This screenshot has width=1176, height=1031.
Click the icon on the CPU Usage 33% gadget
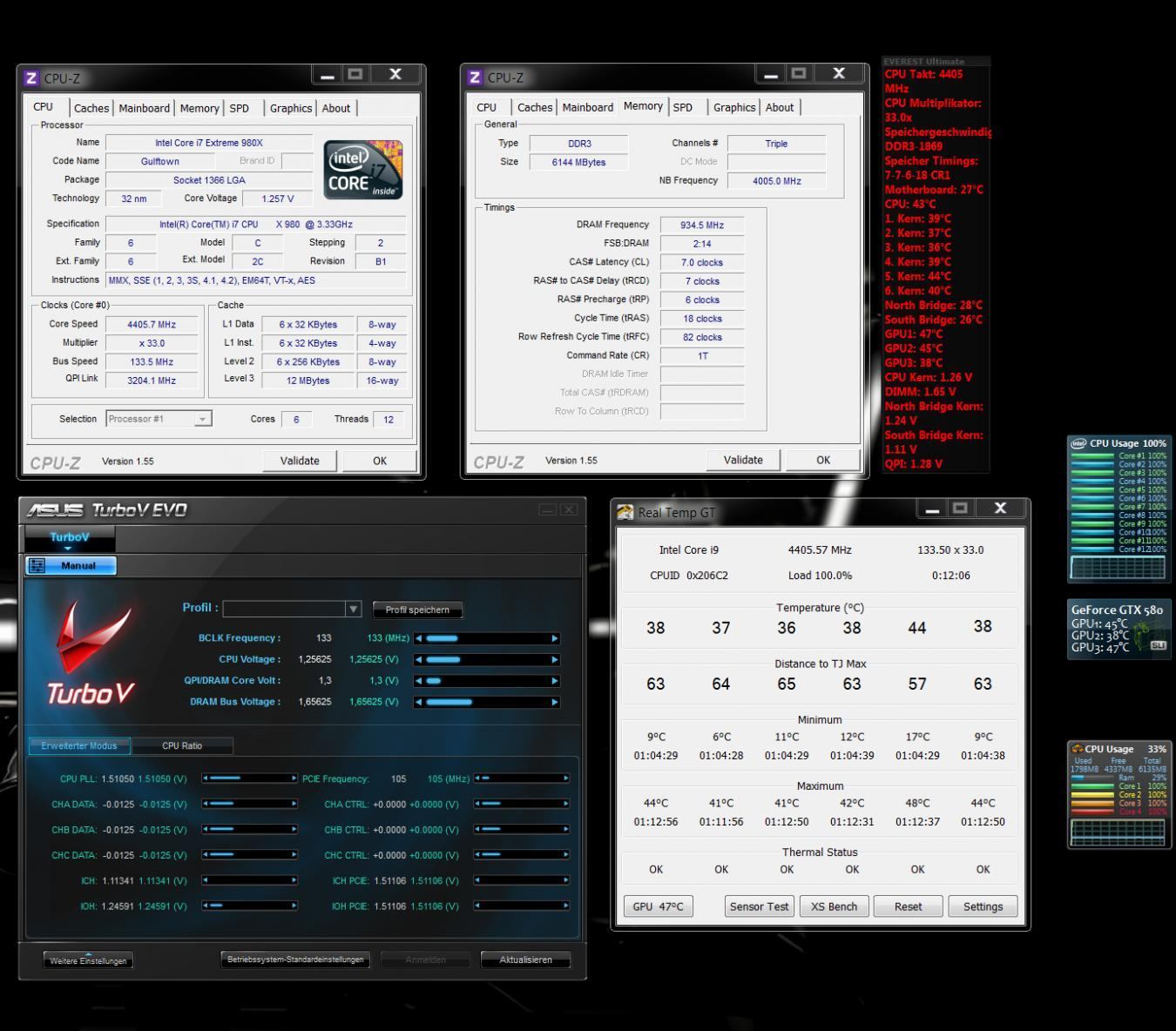1078,749
